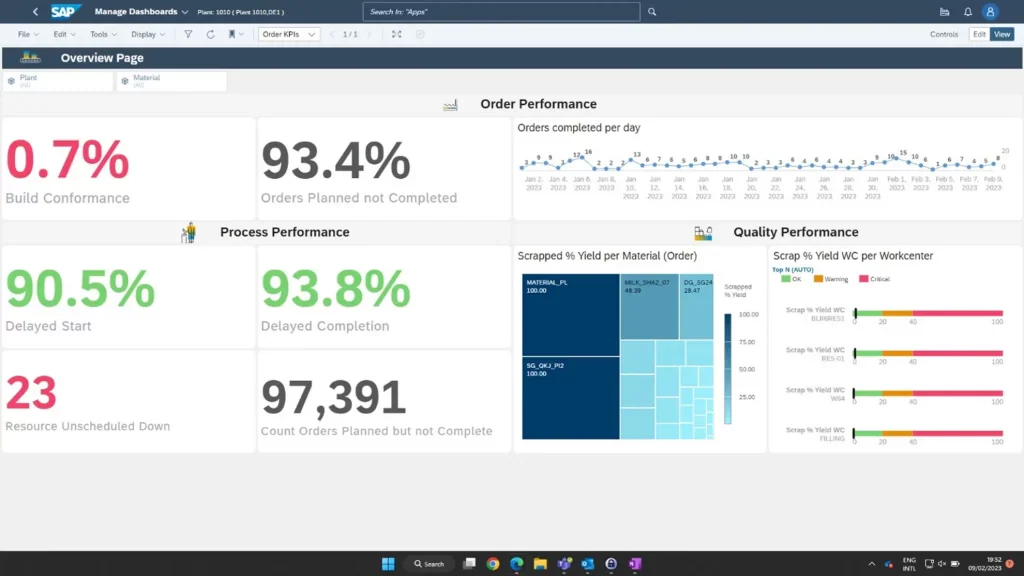
Task: Click the clock icon in toolbar
Action: [x=420, y=35]
